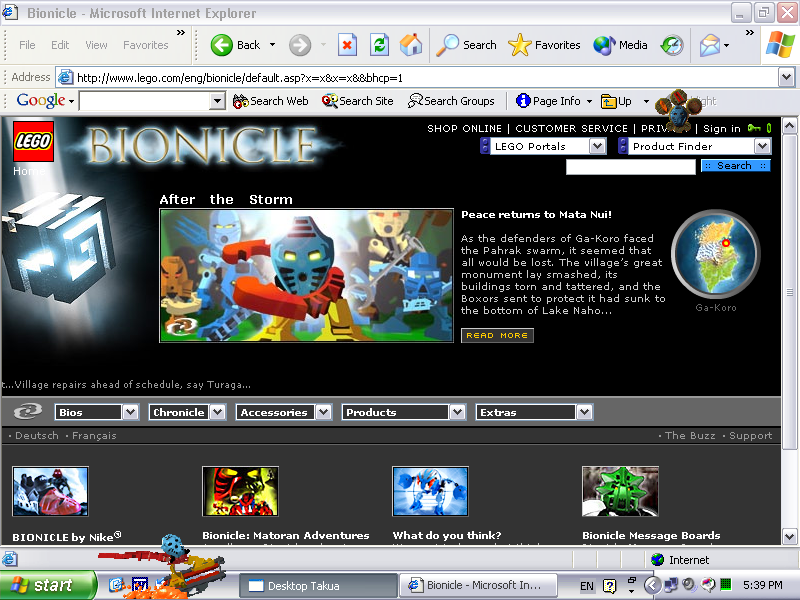The height and width of the screenshot is (600, 800).
Task: Open the Bionicle: Matoran Adventures thumbnail
Action: pyautogui.click(x=240, y=491)
